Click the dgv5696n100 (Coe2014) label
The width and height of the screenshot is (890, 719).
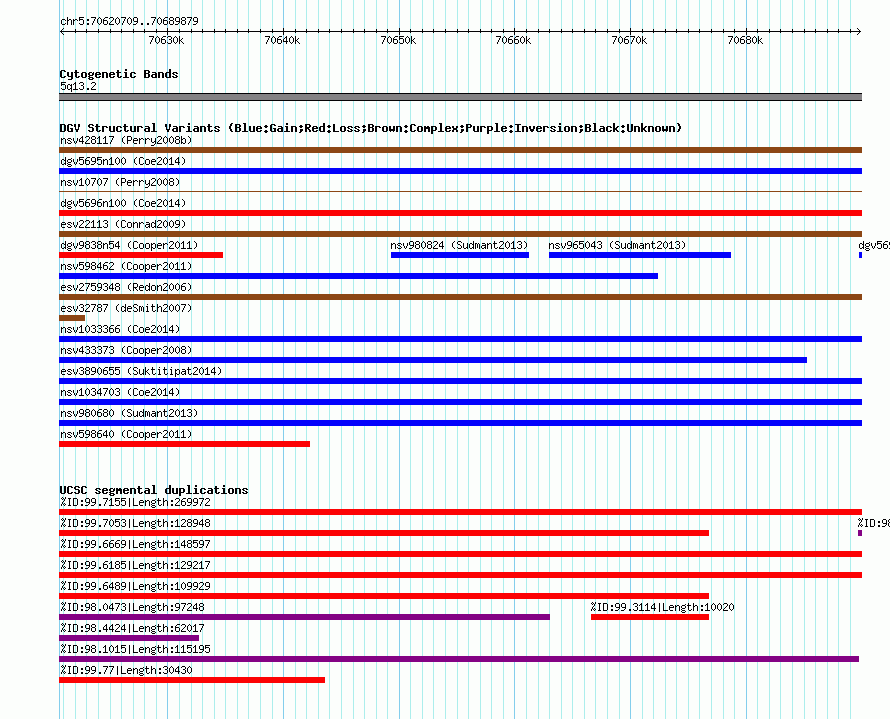[x=123, y=203]
